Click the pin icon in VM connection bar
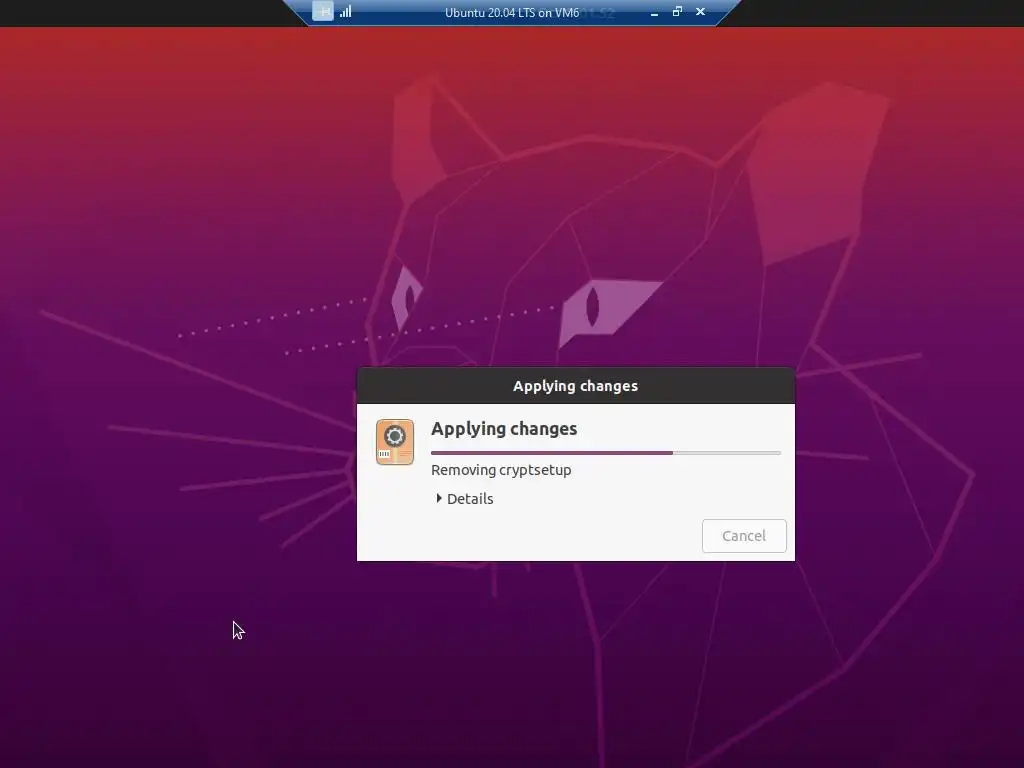Screen dimensions: 1024x768 323,11
